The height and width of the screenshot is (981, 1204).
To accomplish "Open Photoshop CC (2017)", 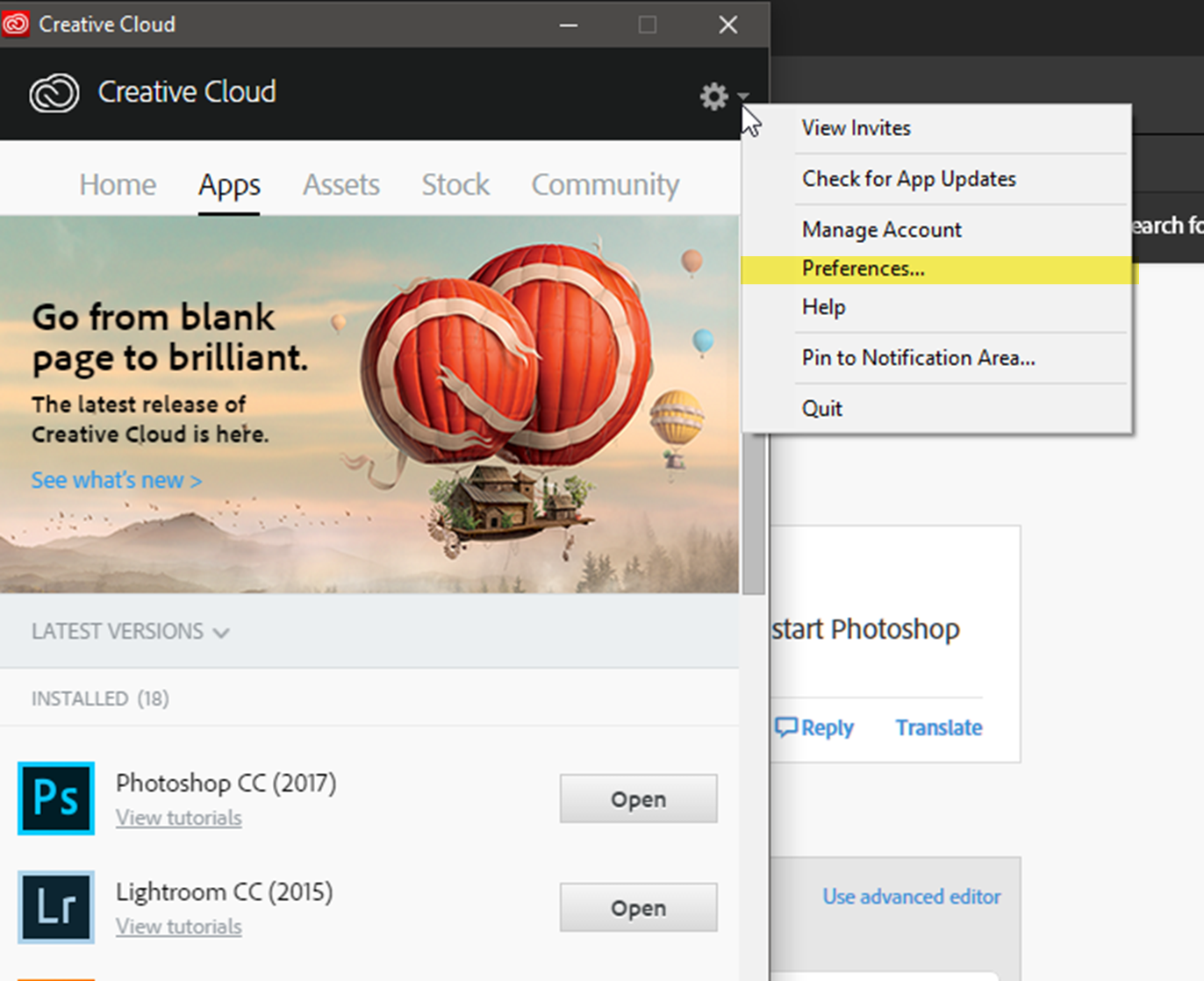I will 637,798.
